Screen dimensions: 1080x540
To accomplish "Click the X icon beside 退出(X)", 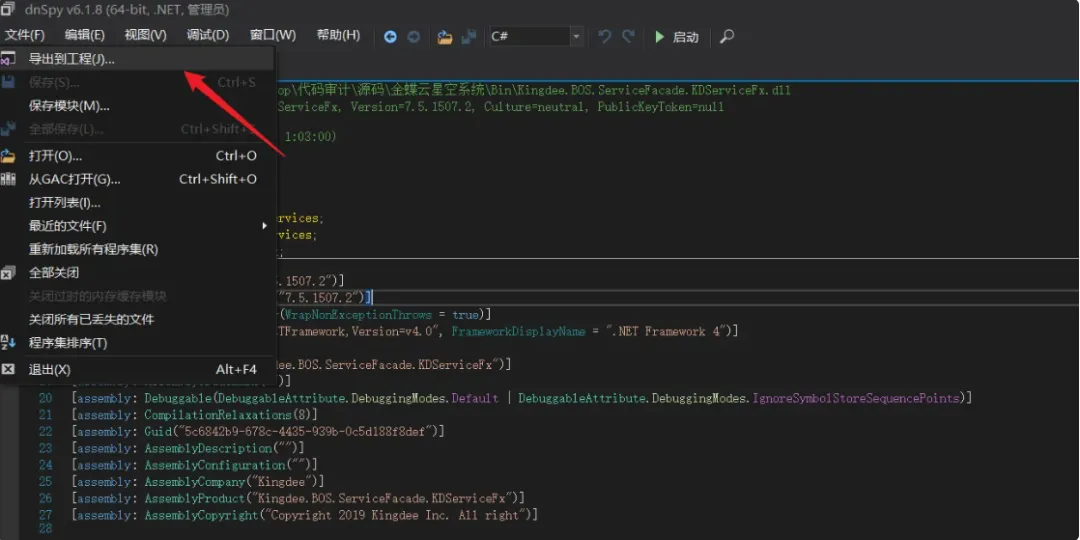I will click(8, 369).
